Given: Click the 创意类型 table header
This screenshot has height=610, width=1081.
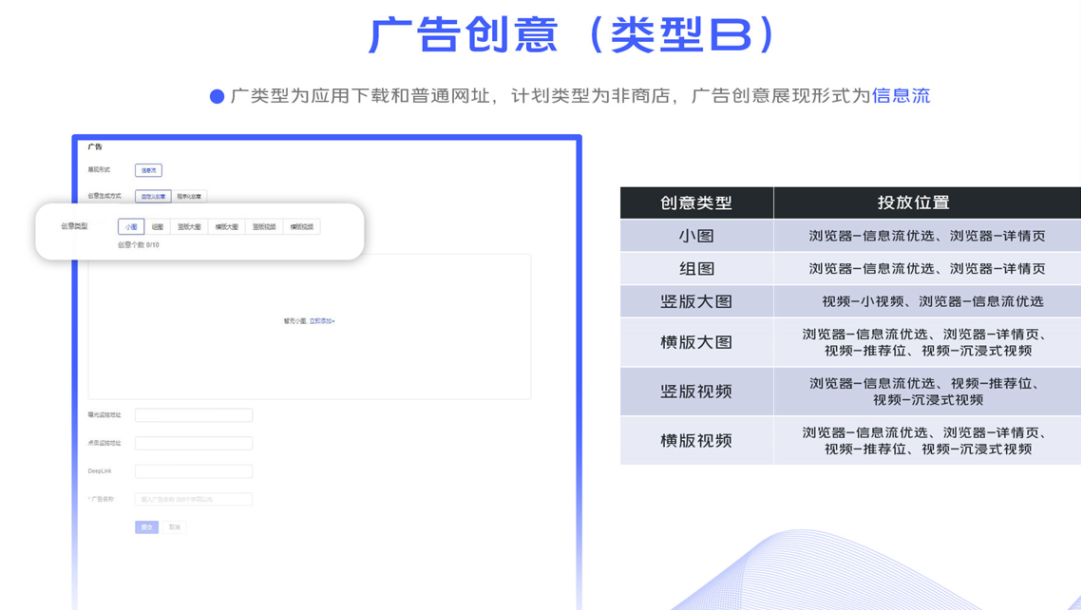Looking at the screenshot, I should 696,203.
